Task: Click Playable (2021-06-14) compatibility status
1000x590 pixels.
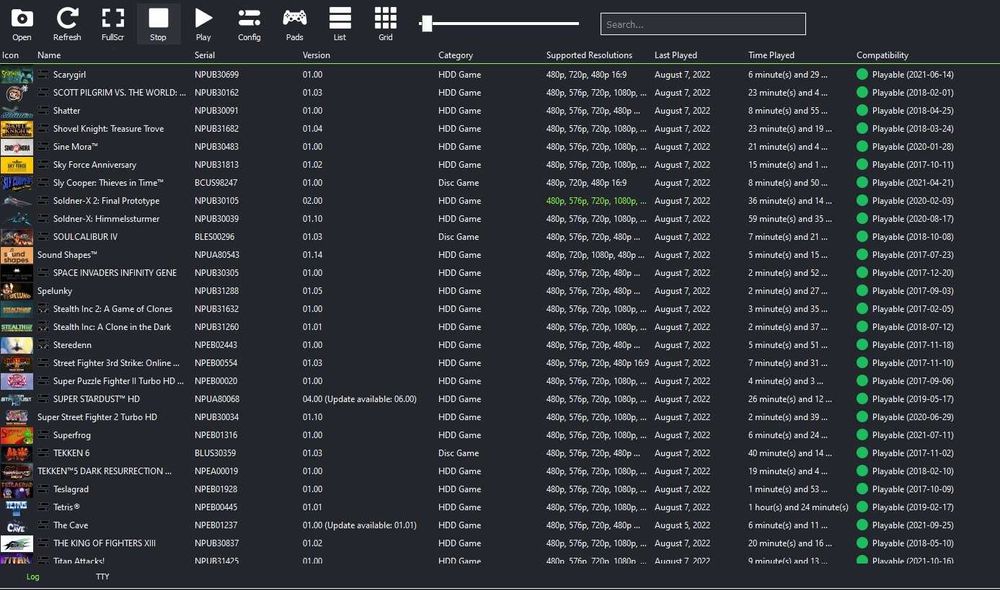Action: coord(913,75)
